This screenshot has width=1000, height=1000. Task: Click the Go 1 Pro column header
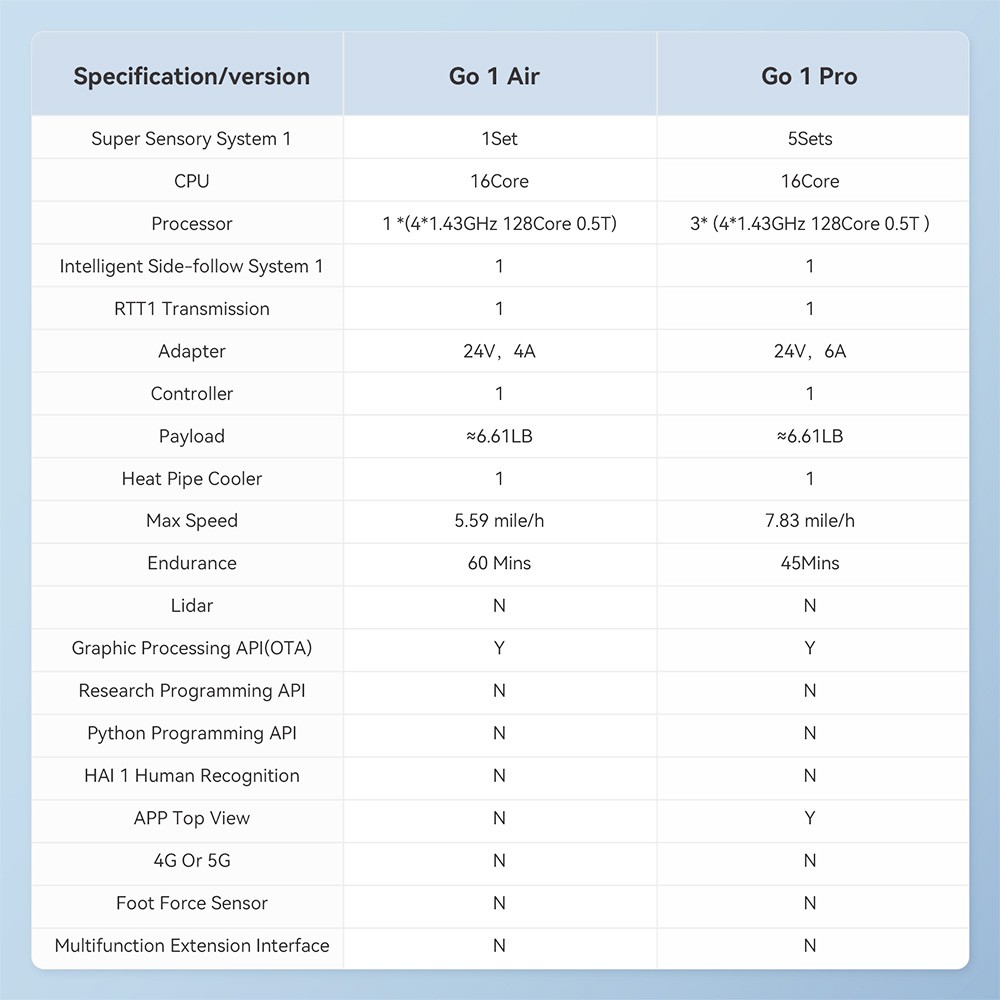coord(809,77)
